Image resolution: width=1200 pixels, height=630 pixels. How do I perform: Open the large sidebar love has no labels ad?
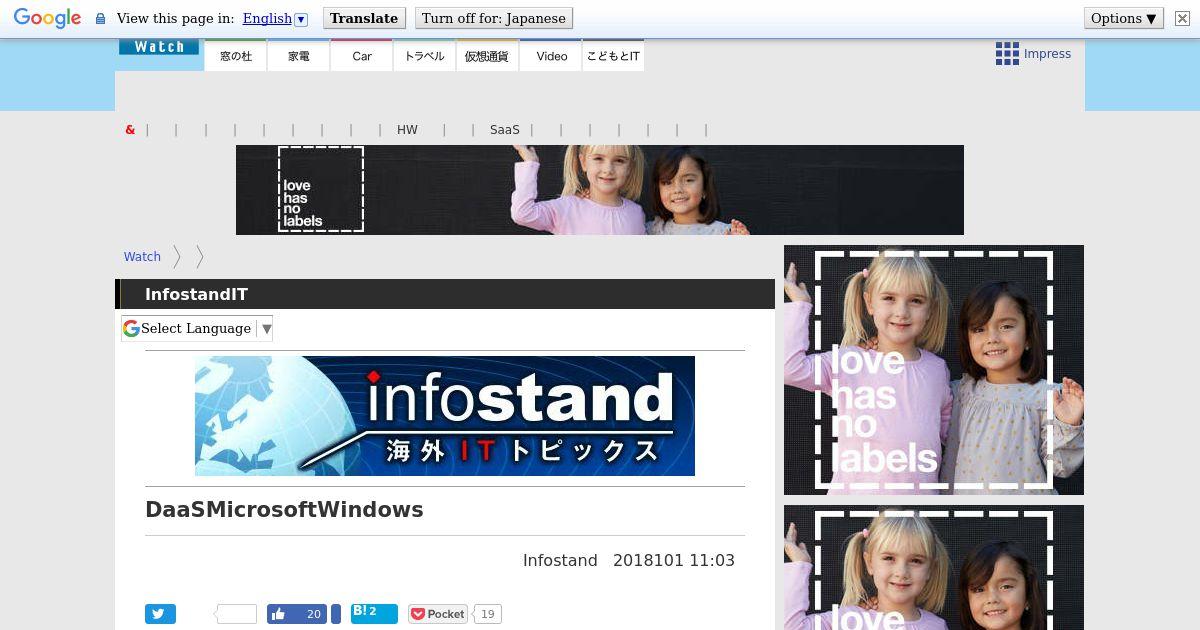[x=934, y=370]
